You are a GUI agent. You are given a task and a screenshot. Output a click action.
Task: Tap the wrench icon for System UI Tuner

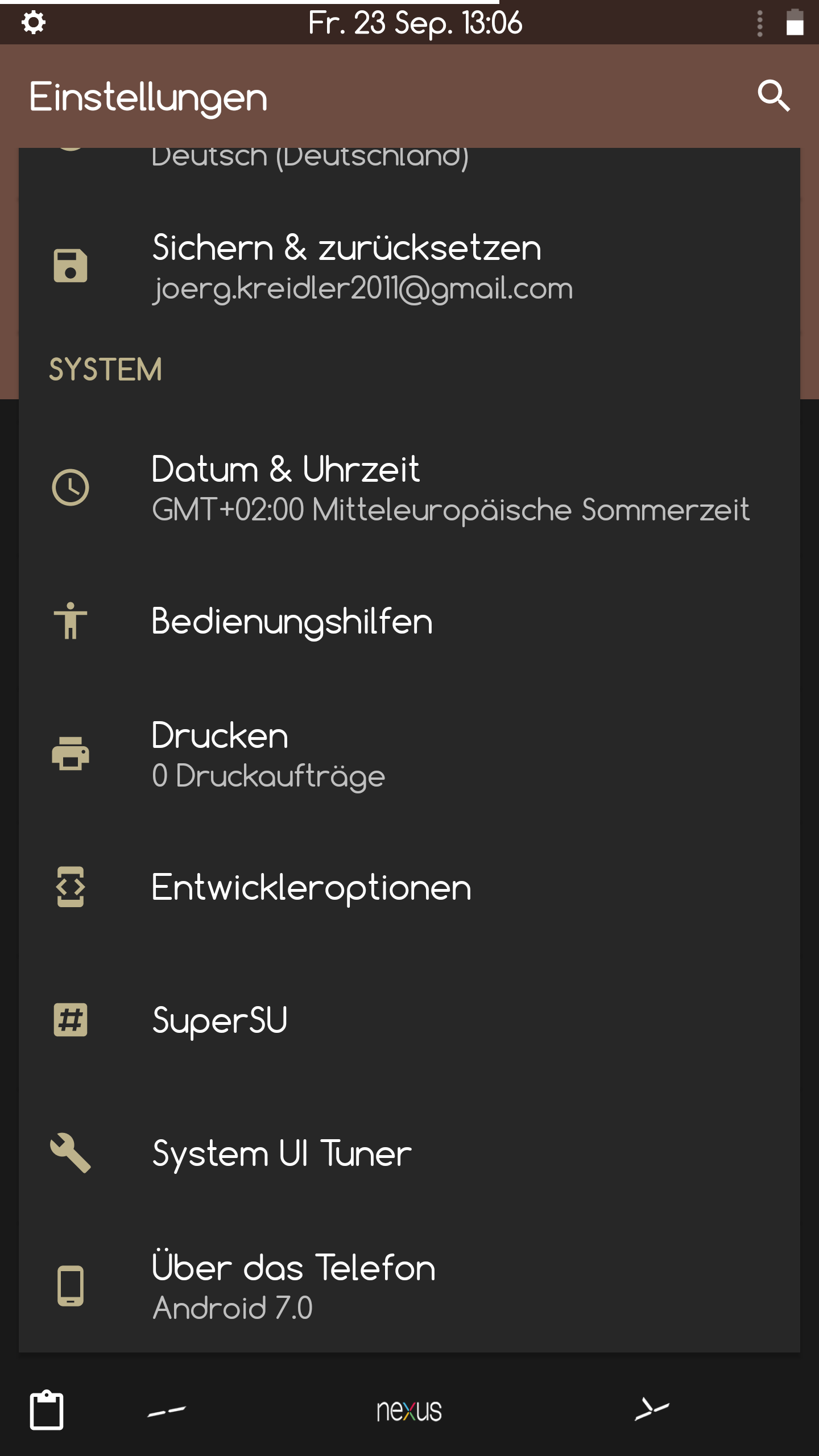coord(70,1153)
